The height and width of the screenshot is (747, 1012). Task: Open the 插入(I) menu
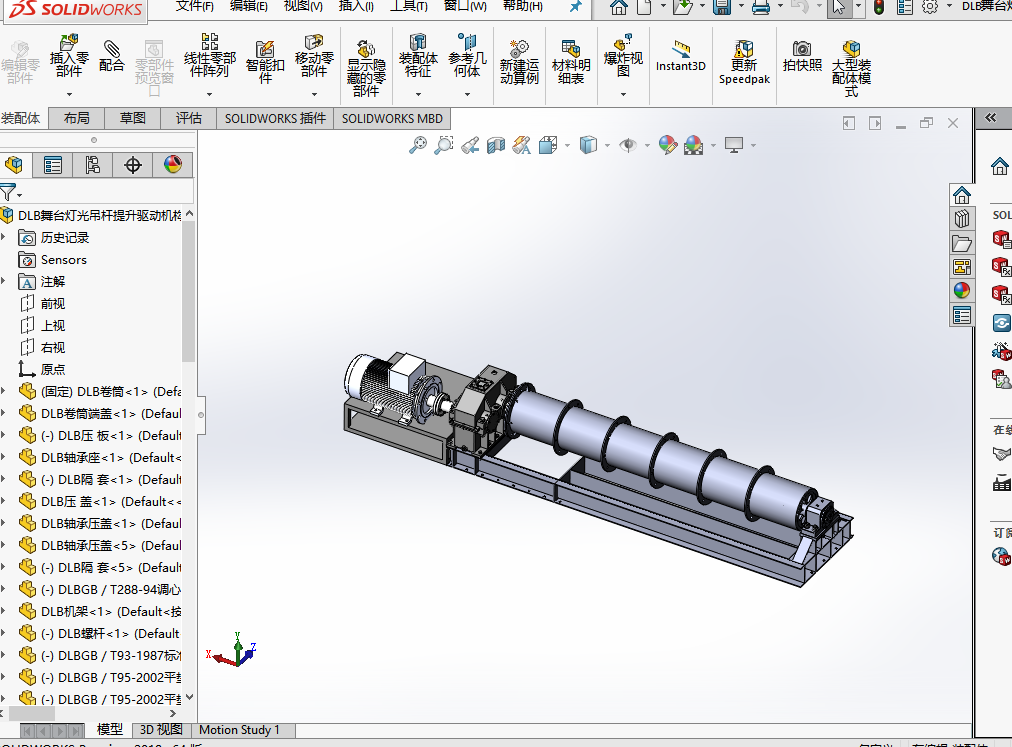(356, 6)
